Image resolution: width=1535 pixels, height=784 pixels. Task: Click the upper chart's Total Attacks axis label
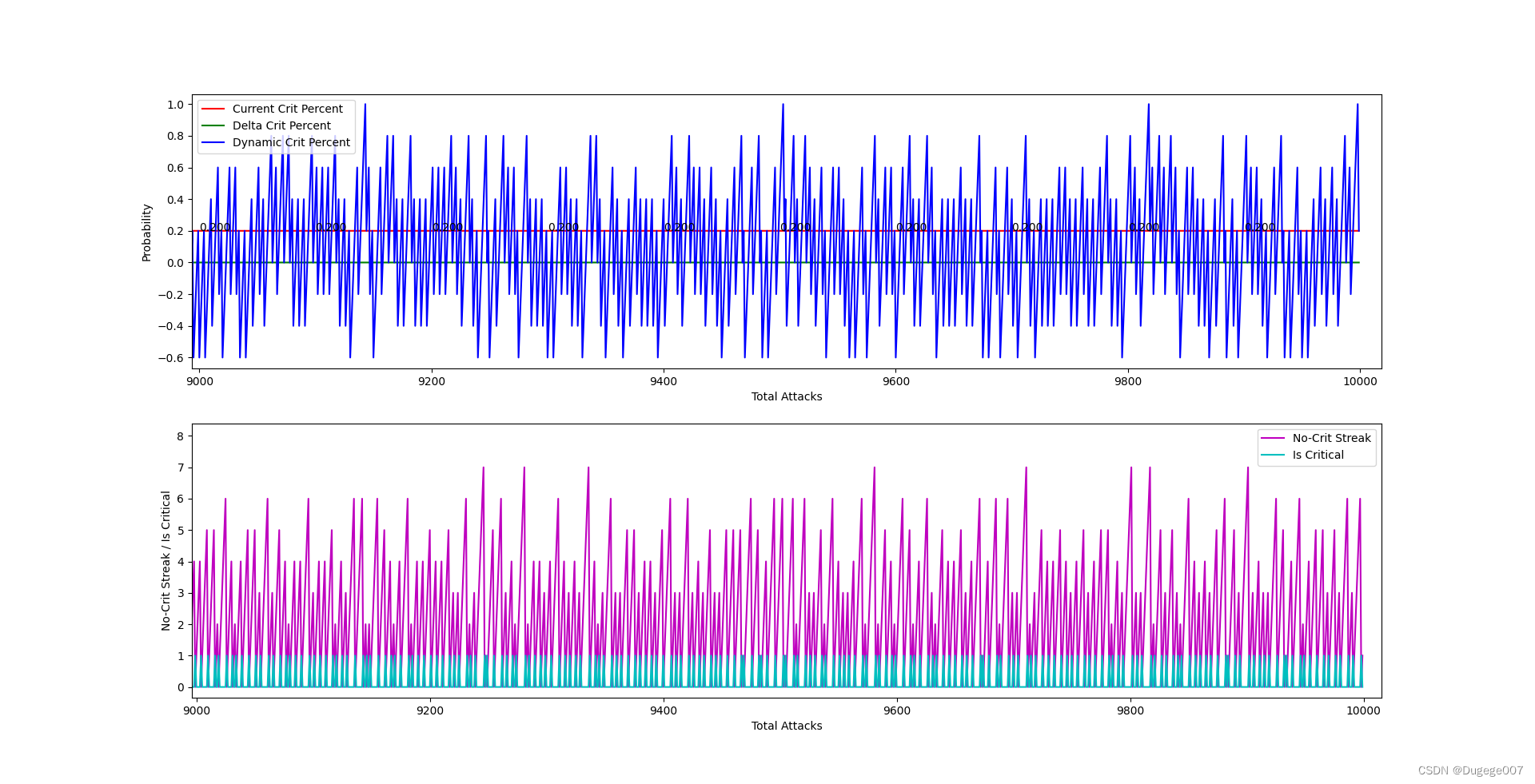(x=787, y=396)
